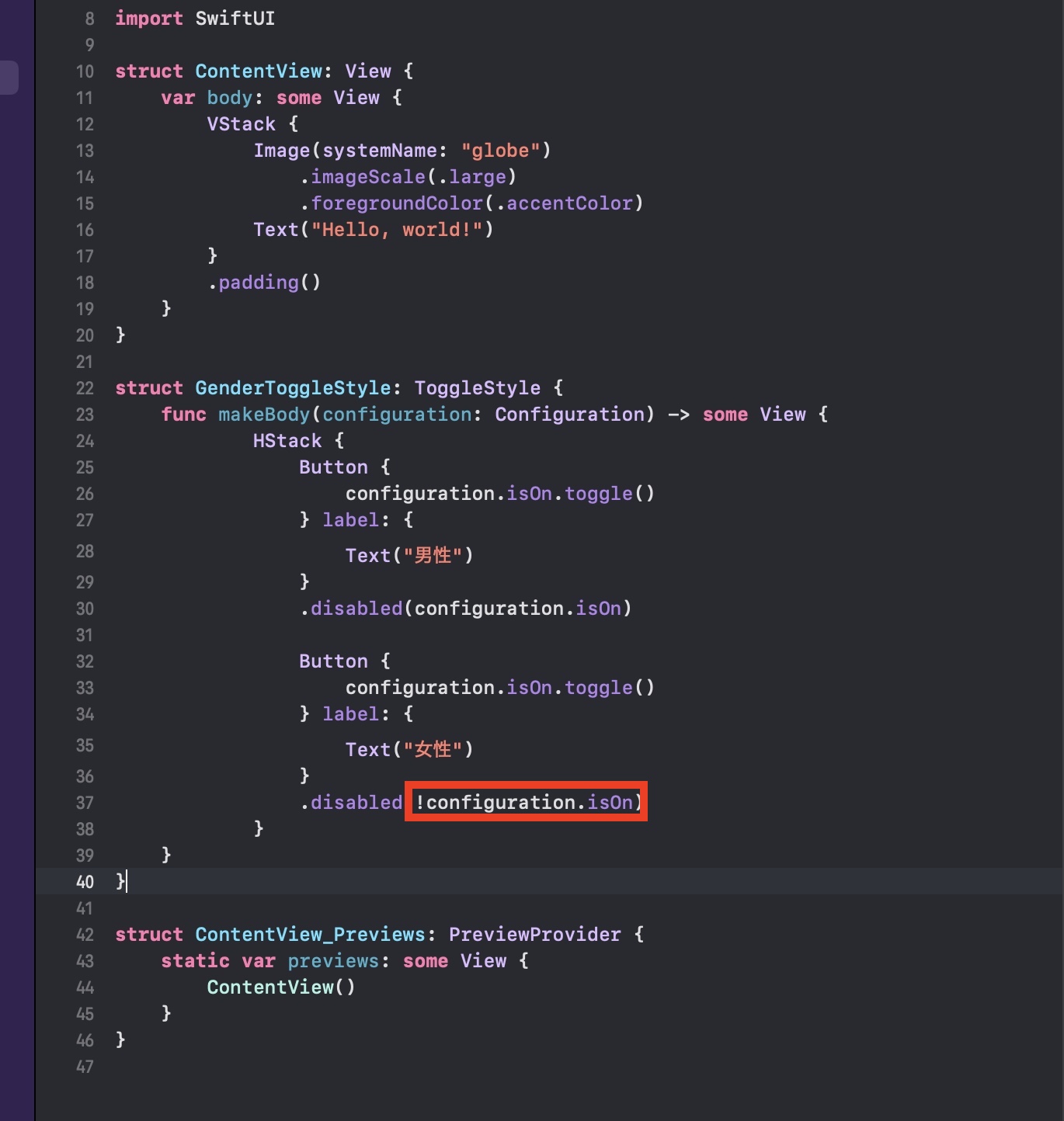
Task: Click "disabled" modifier on line 30
Action: [356, 609]
